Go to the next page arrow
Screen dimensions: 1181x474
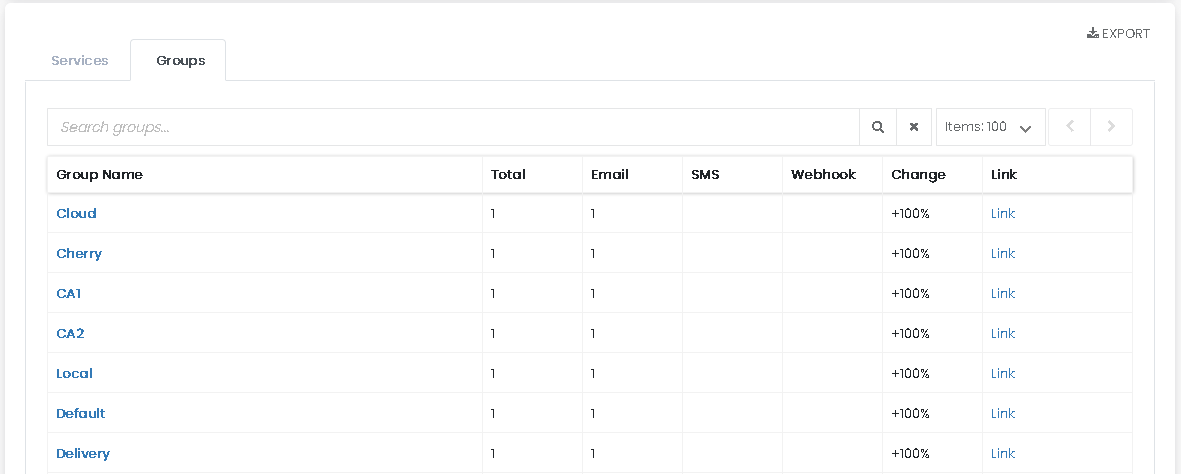1111,127
